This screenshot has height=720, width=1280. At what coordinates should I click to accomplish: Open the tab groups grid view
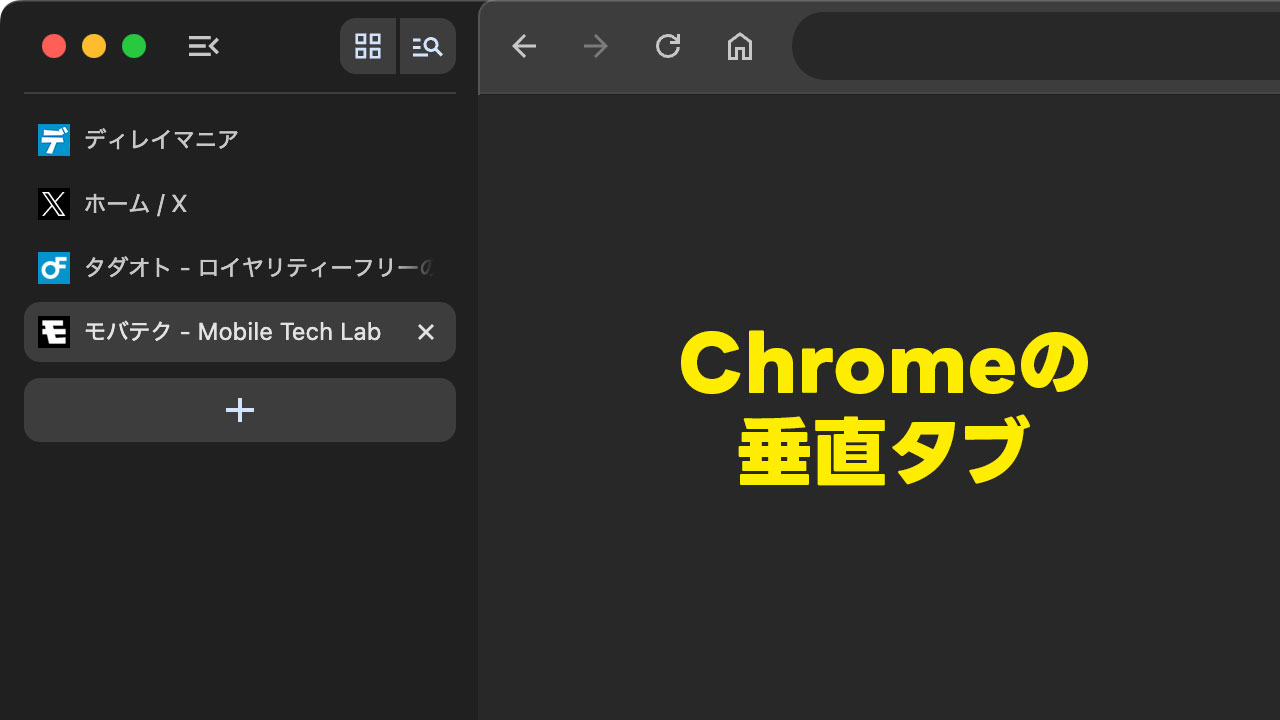click(368, 46)
